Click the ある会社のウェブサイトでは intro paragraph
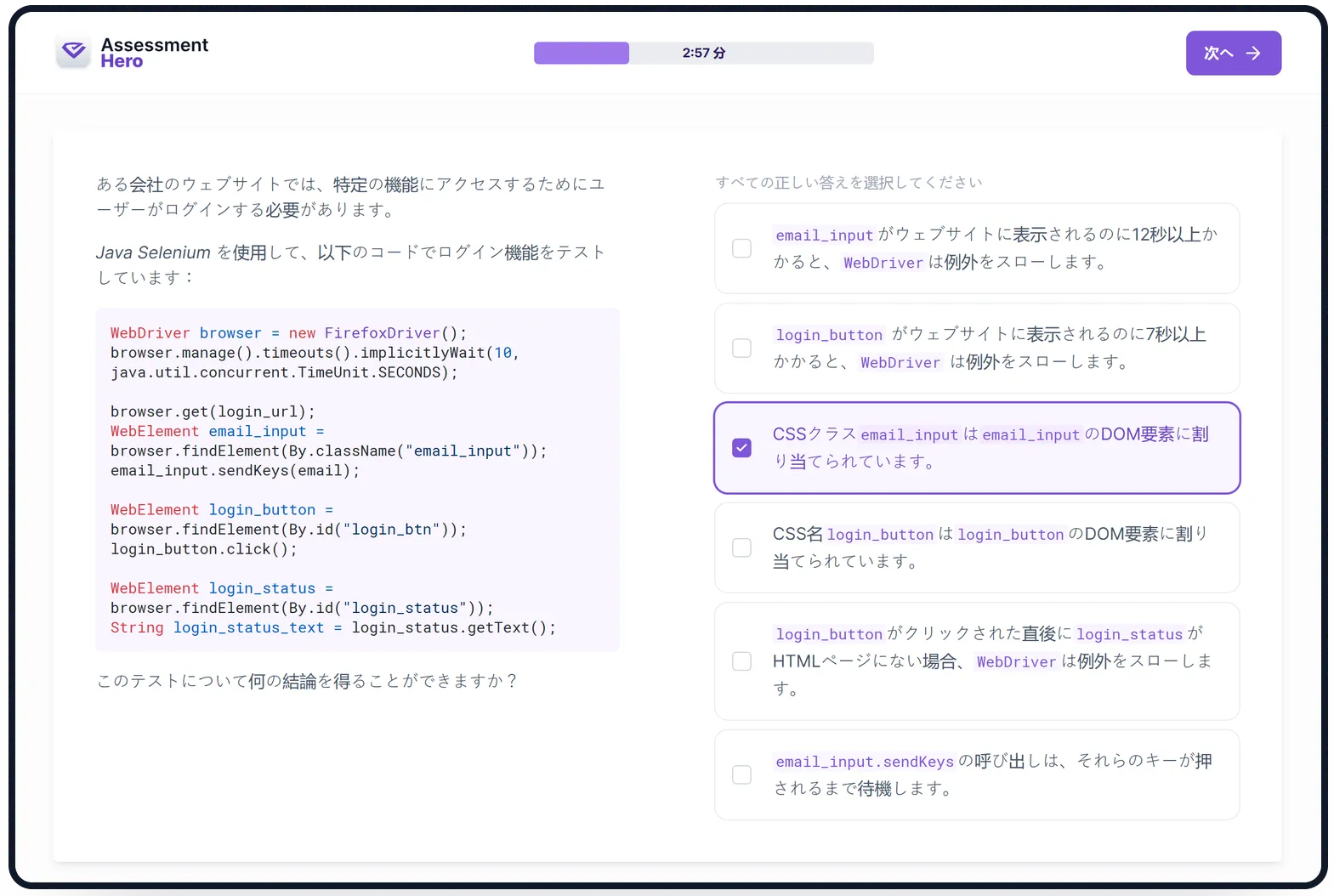The image size is (1334, 896). point(350,196)
